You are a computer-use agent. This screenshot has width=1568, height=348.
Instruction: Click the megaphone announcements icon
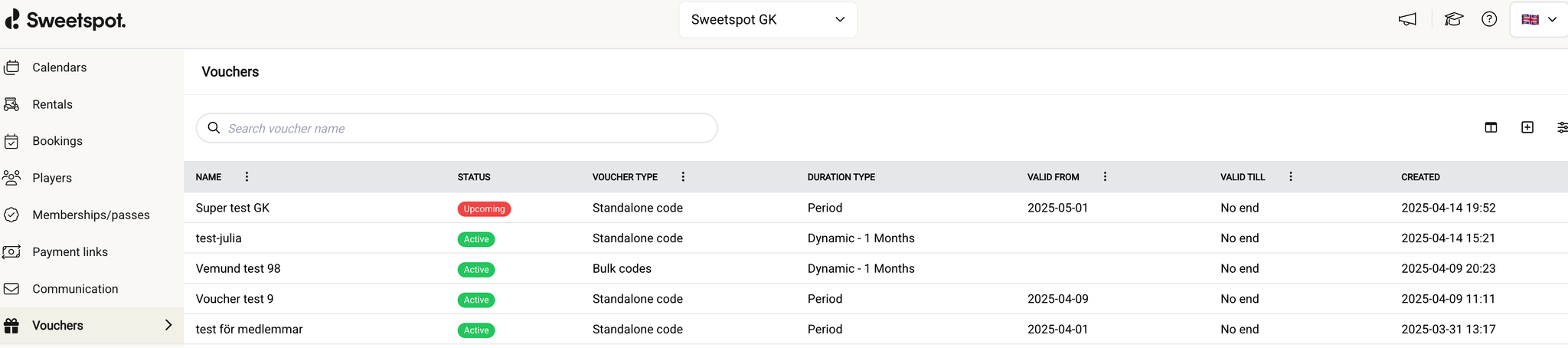1407,20
